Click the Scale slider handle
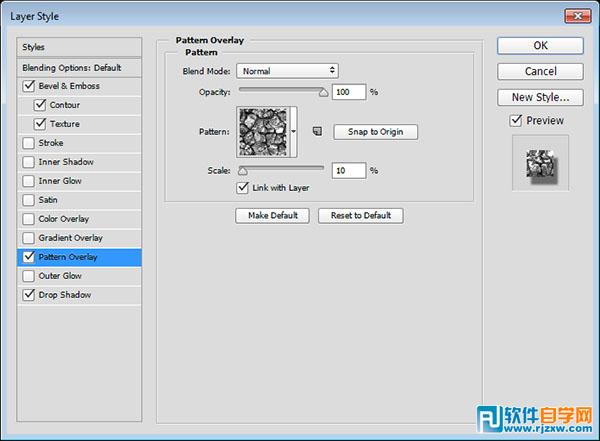Screen dimensions: 600x441 click(x=243, y=171)
